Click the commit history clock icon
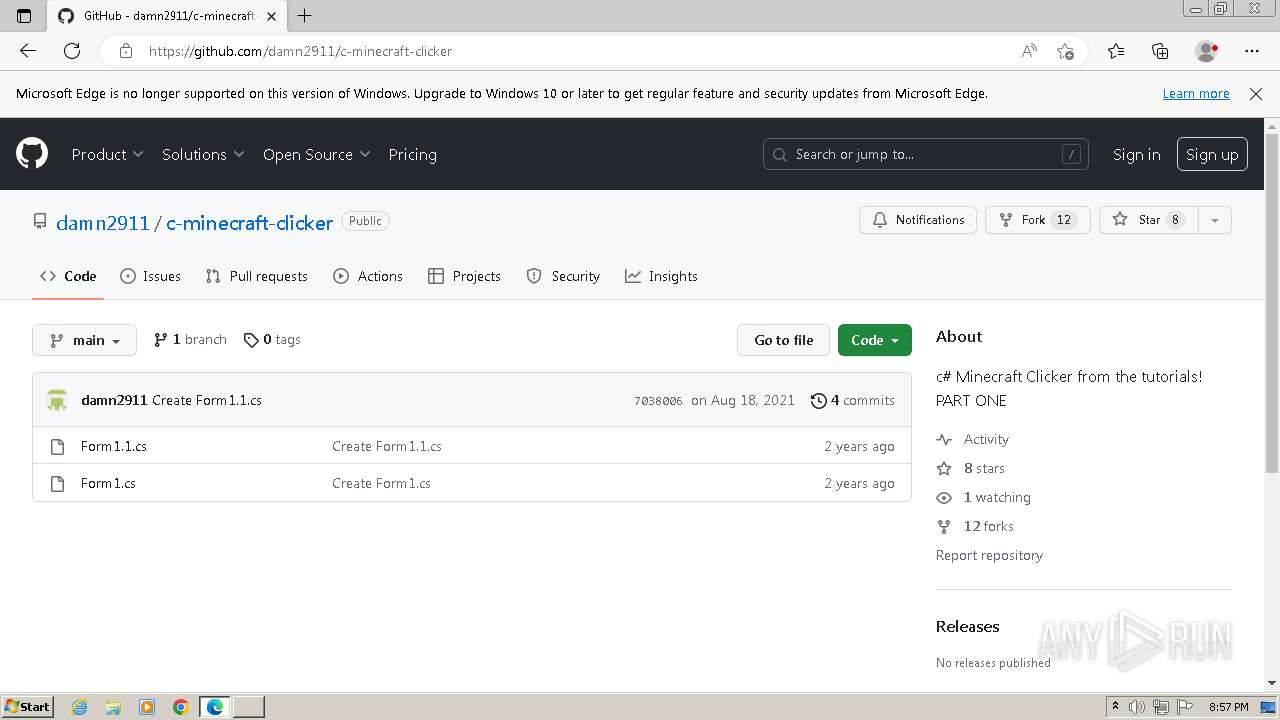The height and width of the screenshot is (720, 1280). point(819,400)
